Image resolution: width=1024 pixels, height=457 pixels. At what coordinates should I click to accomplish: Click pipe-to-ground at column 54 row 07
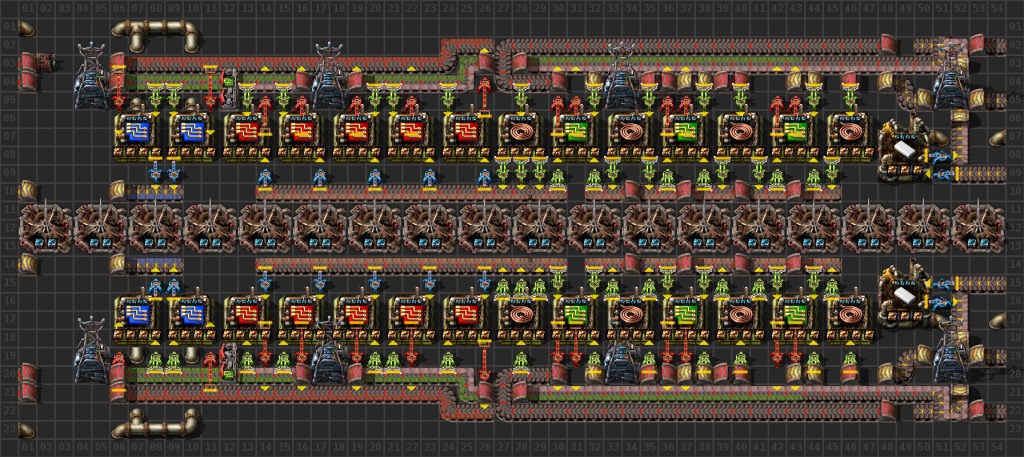[996, 138]
